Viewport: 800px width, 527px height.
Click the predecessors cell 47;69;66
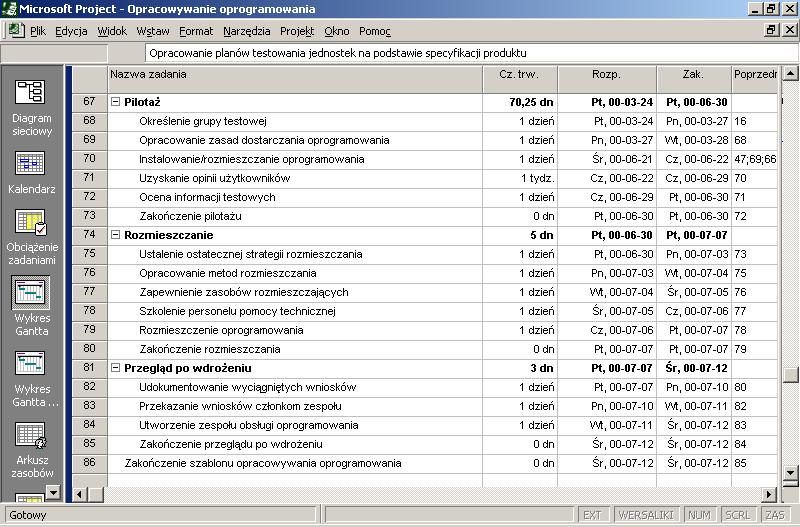coord(755,159)
